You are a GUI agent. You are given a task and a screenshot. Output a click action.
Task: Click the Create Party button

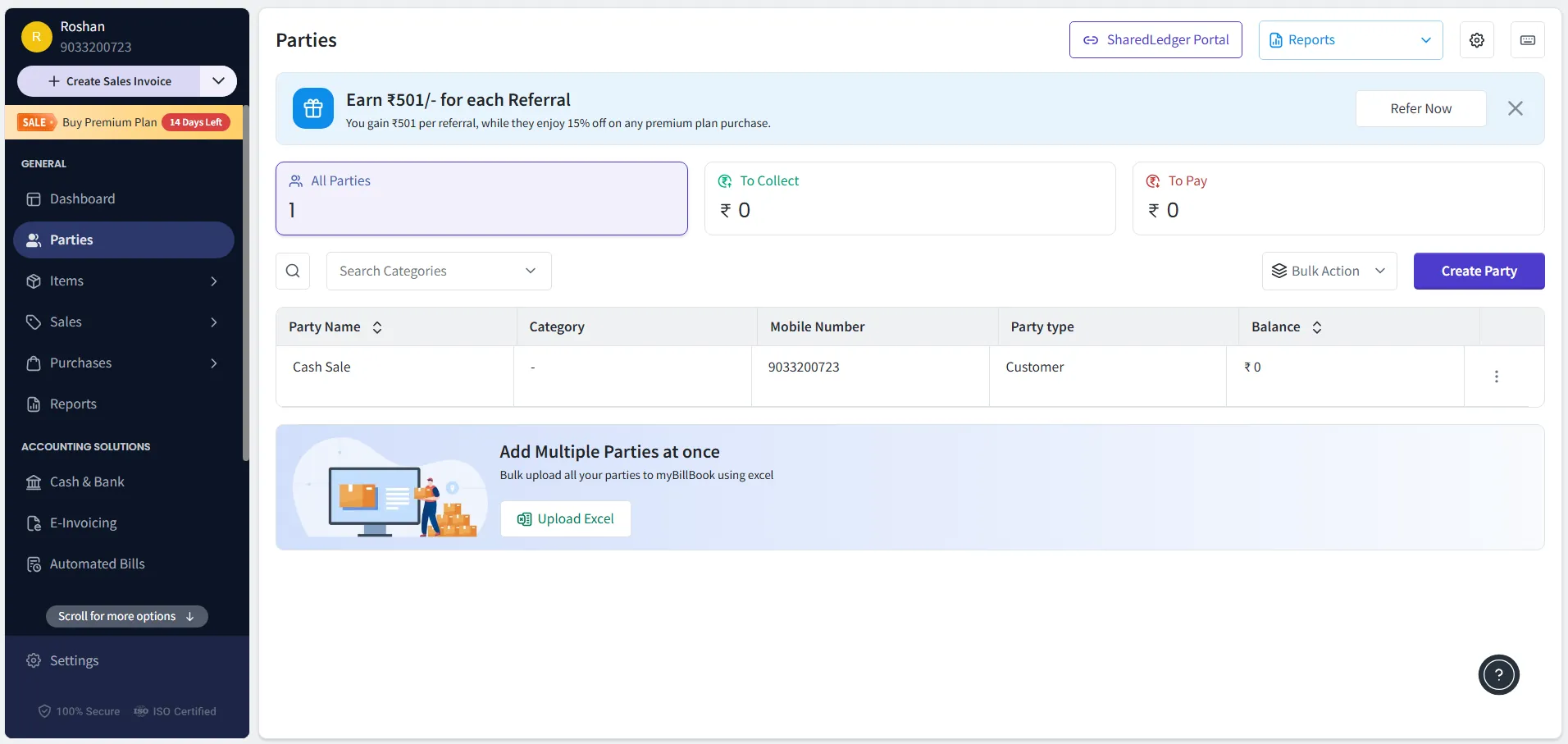pyautogui.click(x=1479, y=271)
